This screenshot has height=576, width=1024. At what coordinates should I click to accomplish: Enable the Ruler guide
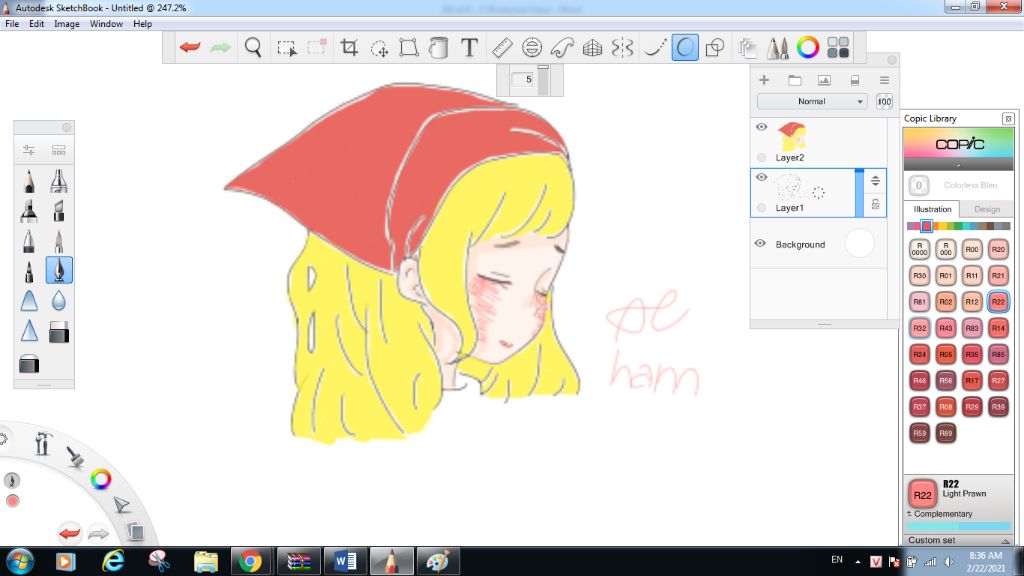click(x=502, y=47)
